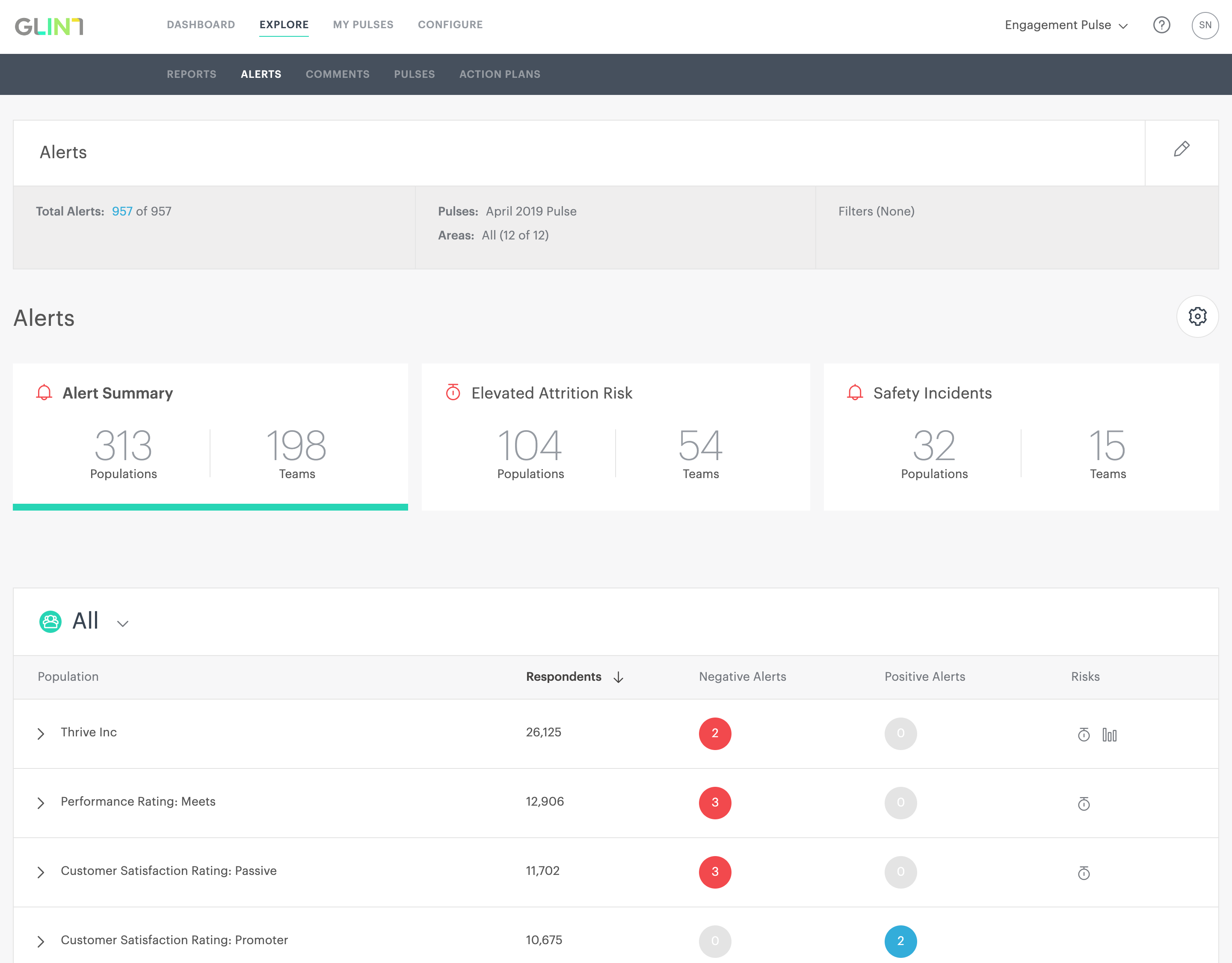Expand the Thrive Inc row
This screenshot has width=1232, height=963.
[x=41, y=733]
